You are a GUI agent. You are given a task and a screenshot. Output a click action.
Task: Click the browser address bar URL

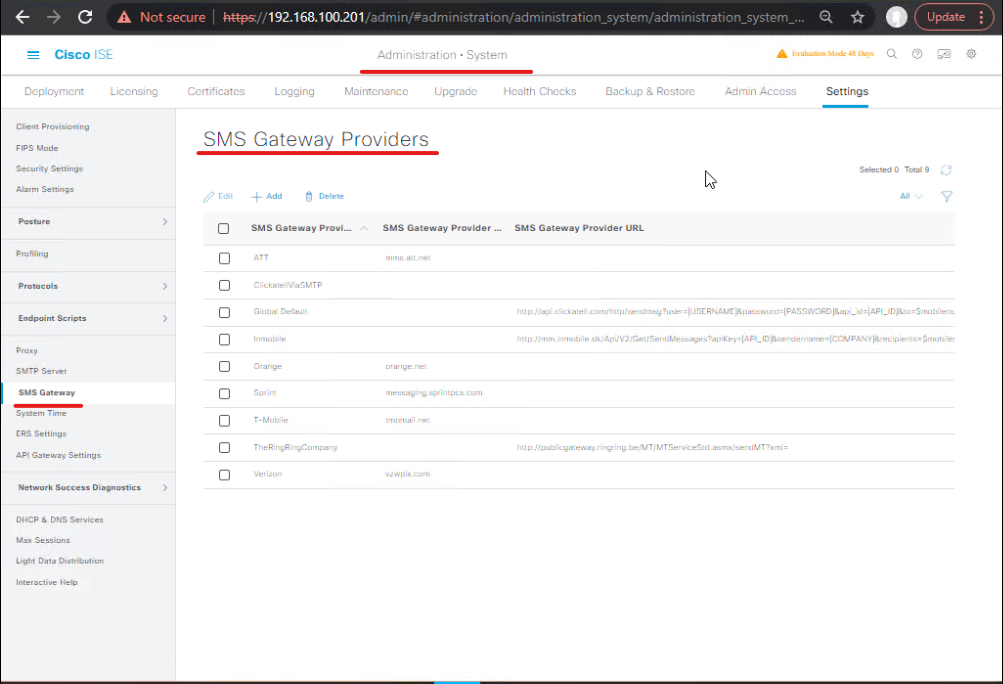pyautogui.click(x=513, y=17)
